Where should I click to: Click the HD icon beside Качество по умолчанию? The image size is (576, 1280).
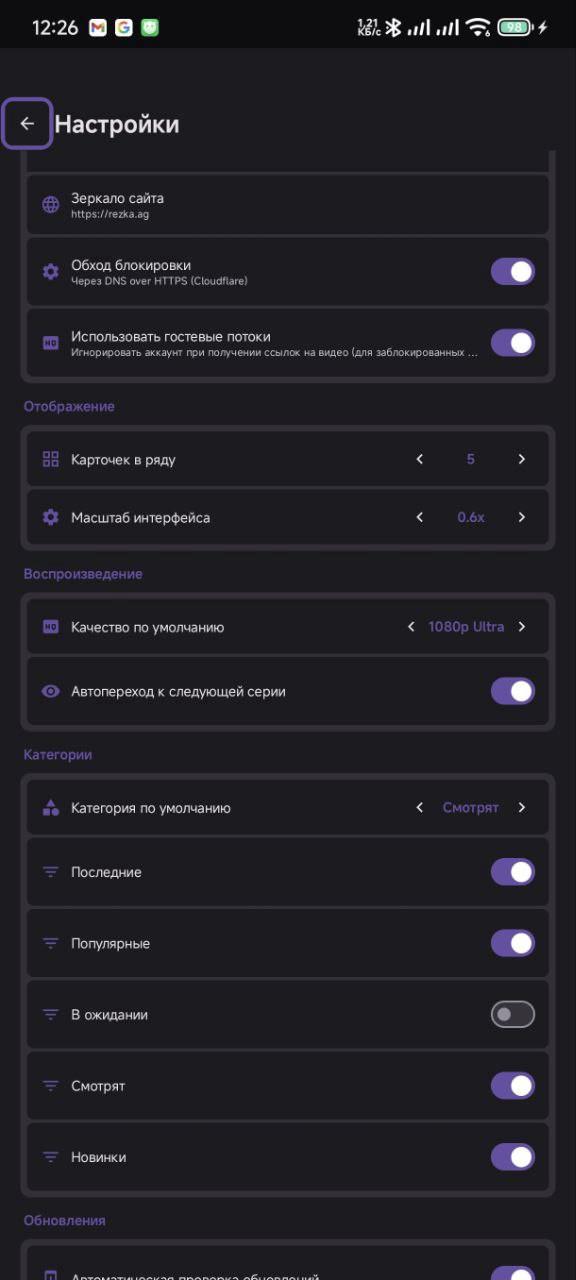(x=50, y=626)
